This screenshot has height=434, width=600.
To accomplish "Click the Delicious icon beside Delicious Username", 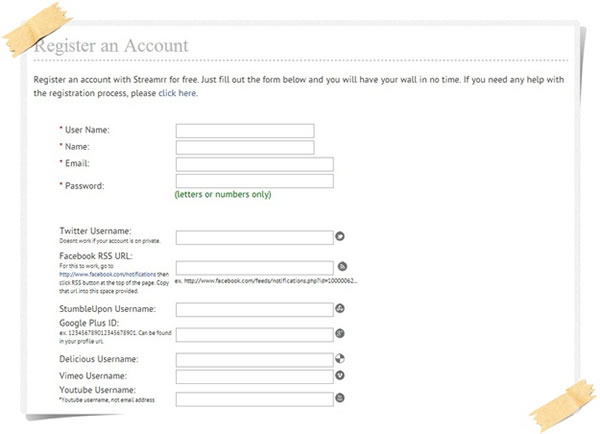I will pos(340,359).
